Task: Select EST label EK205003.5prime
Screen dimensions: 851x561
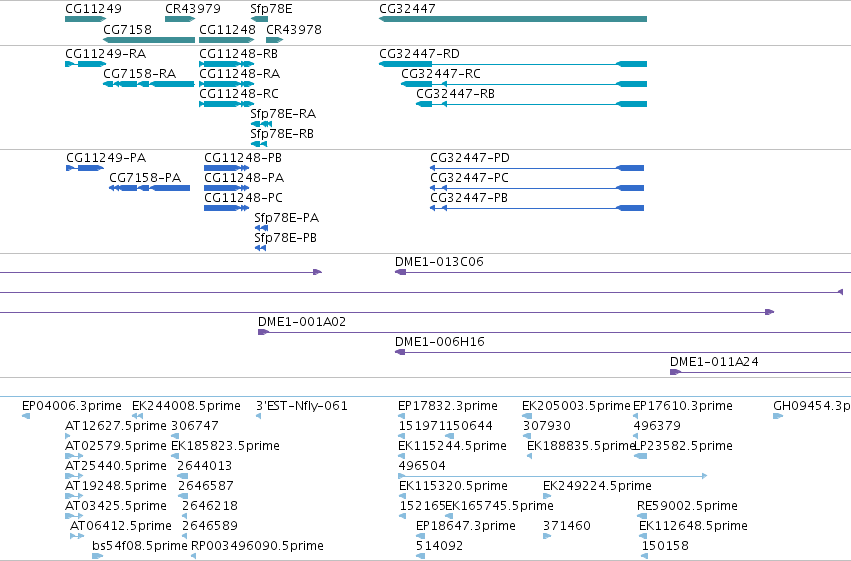Action: (x=576, y=406)
